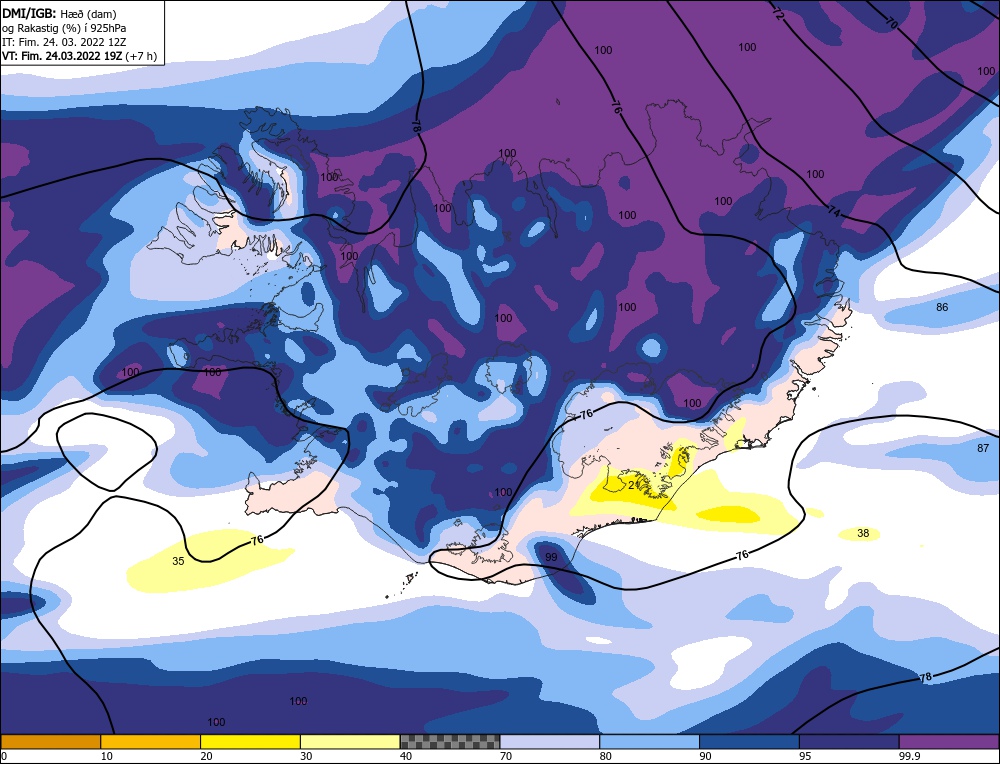This screenshot has height=764, width=1000.
Task: Click the medium blue 90–95 legend swatch
Action: [x=749, y=742]
